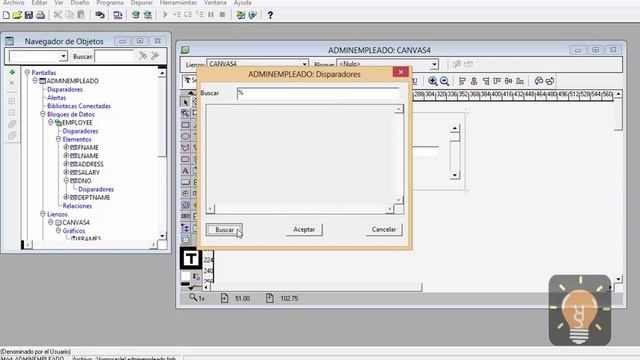The height and width of the screenshot is (360, 640).
Task: Click the Save diskette icon in main toolbar
Action: pos(29,15)
